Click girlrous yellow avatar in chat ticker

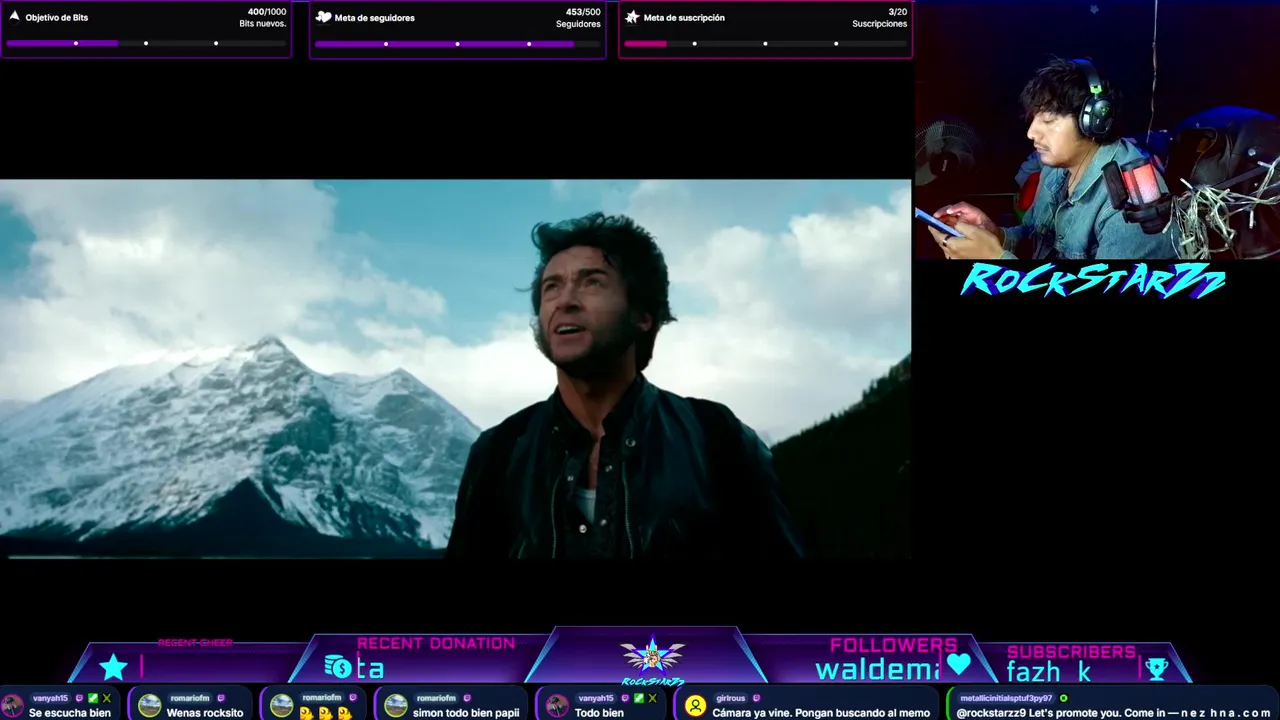(695, 706)
